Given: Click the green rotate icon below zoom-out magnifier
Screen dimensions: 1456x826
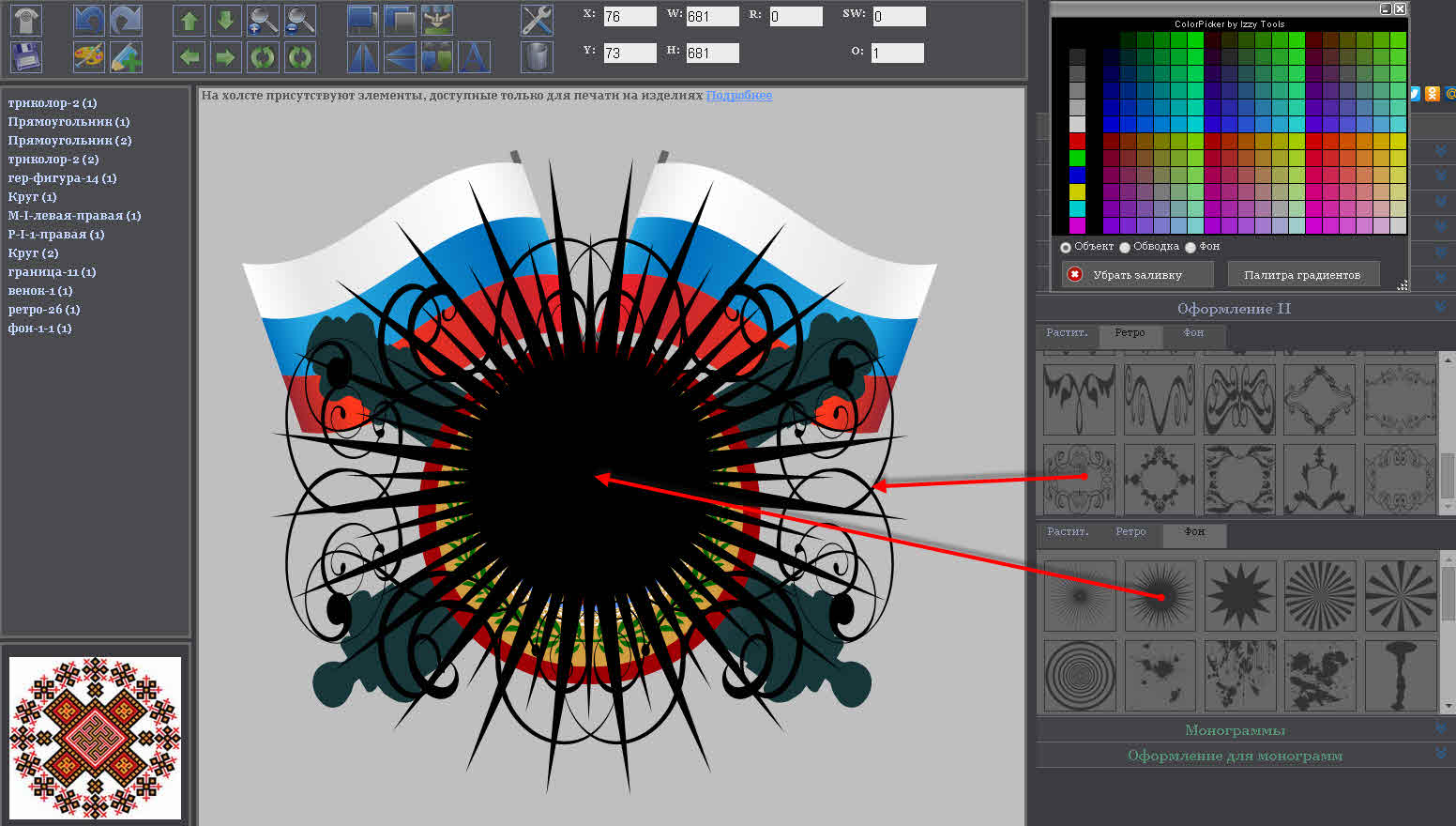Looking at the screenshot, I should pos(300,57).
